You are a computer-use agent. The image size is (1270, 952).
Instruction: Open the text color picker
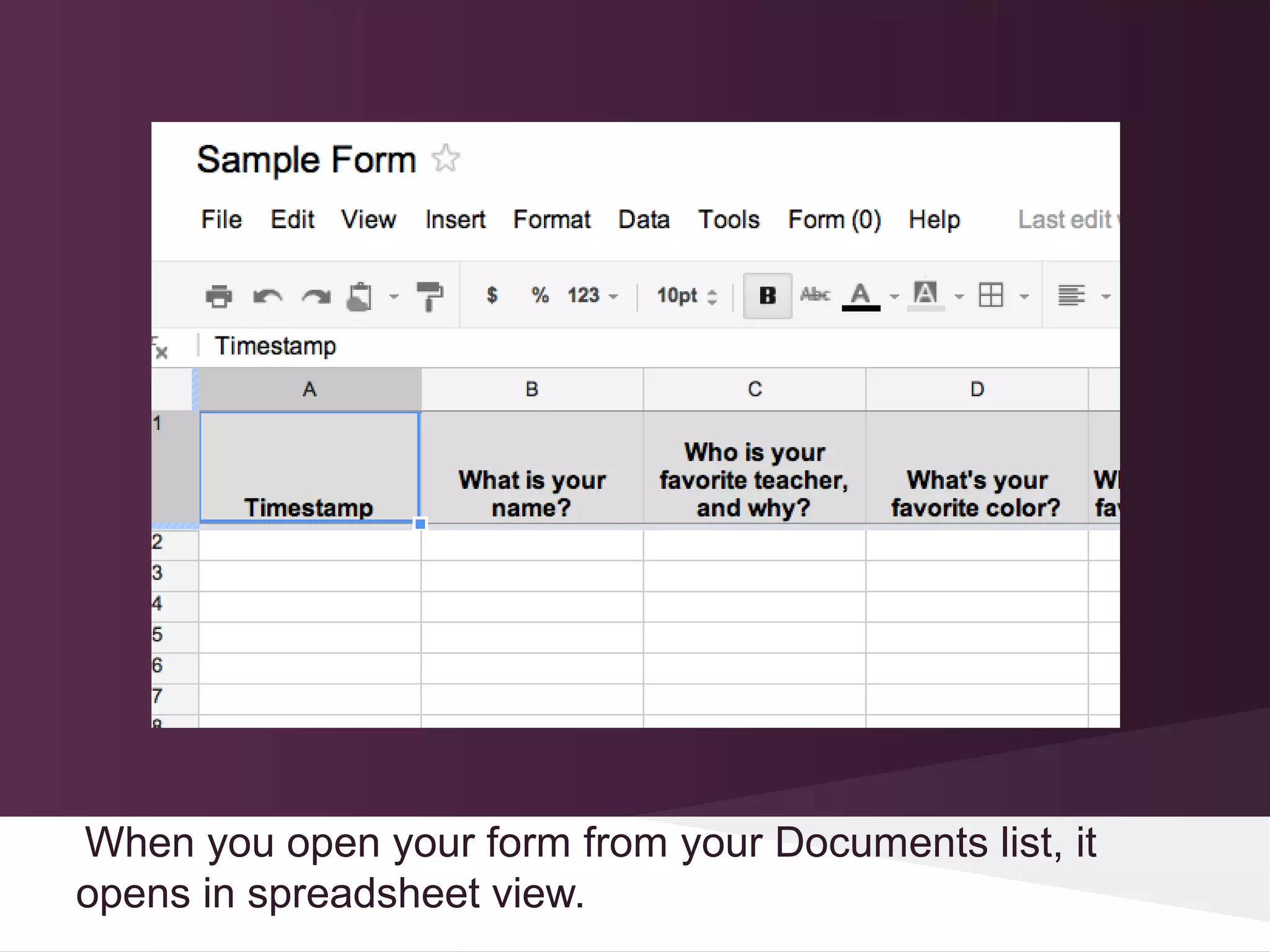pos(861,296)
